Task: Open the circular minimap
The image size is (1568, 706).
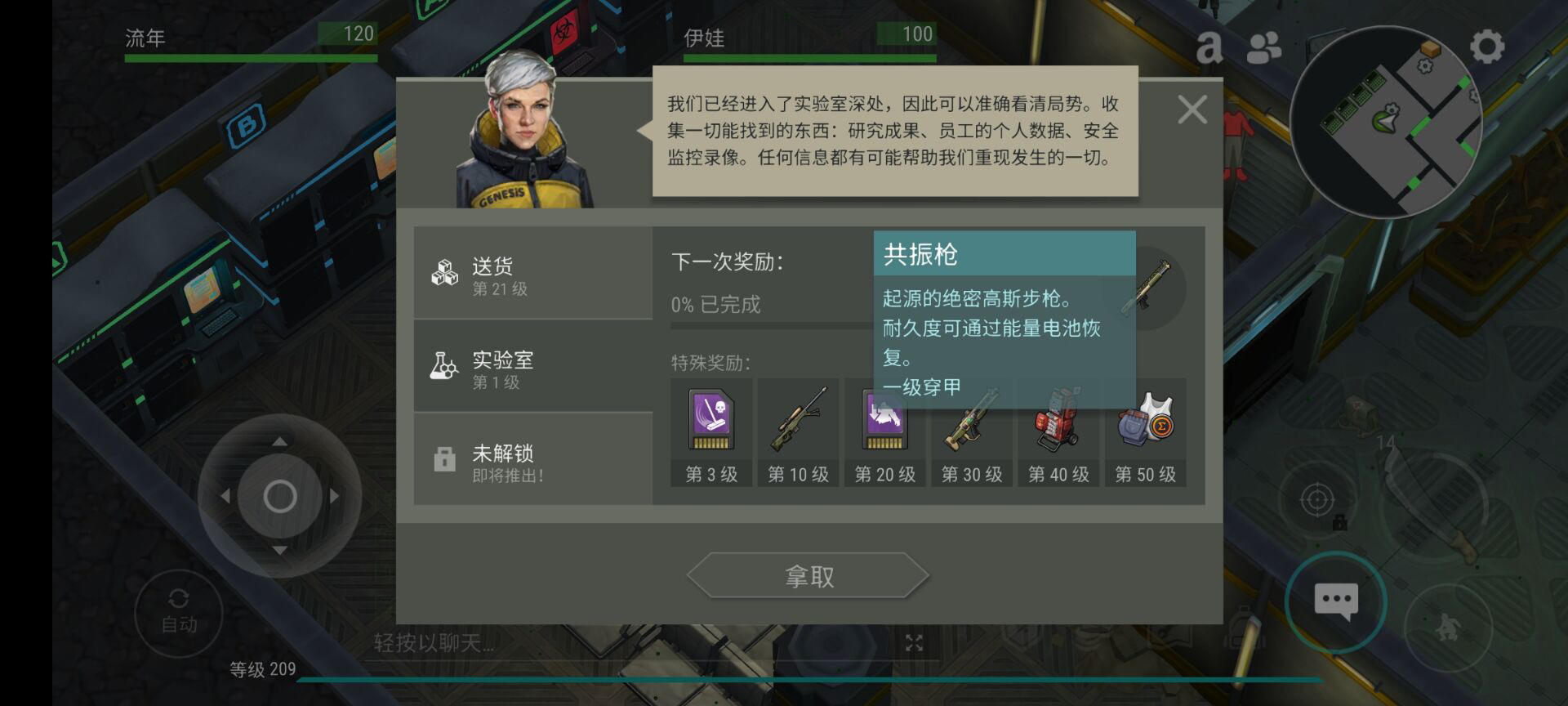Action: 1386,122
